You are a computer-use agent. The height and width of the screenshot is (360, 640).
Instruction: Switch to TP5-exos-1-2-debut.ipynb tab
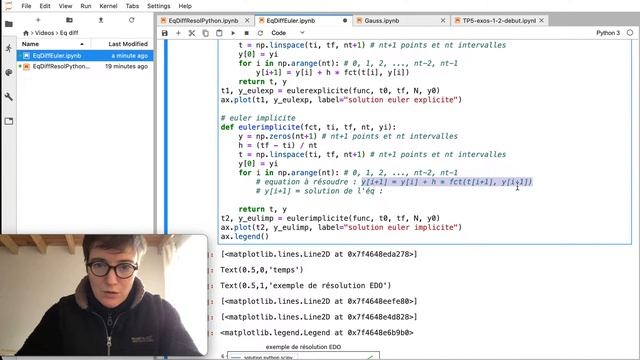[x=499, y=20]
